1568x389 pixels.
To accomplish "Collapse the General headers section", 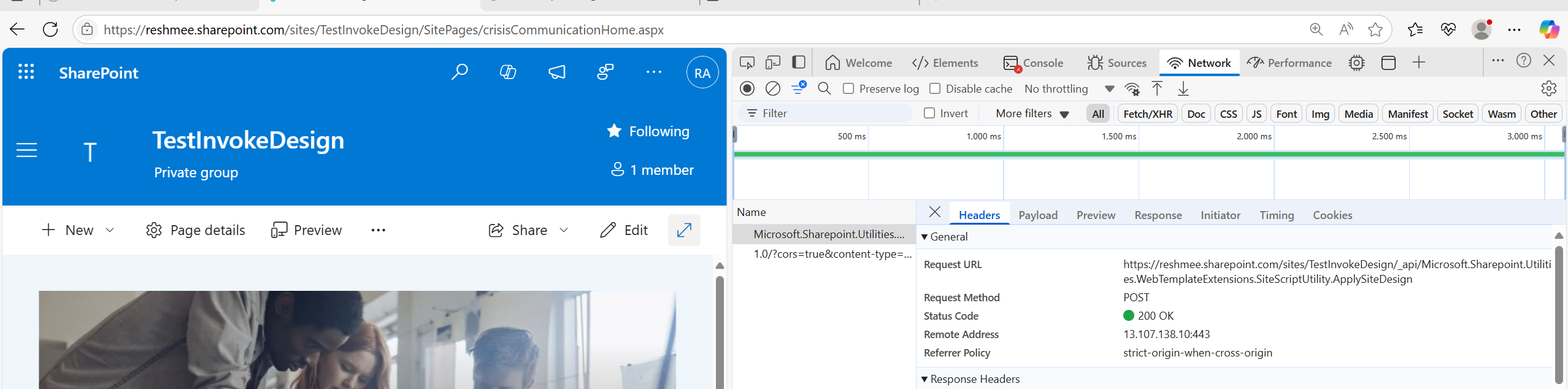I will click(x=925, y=237).
